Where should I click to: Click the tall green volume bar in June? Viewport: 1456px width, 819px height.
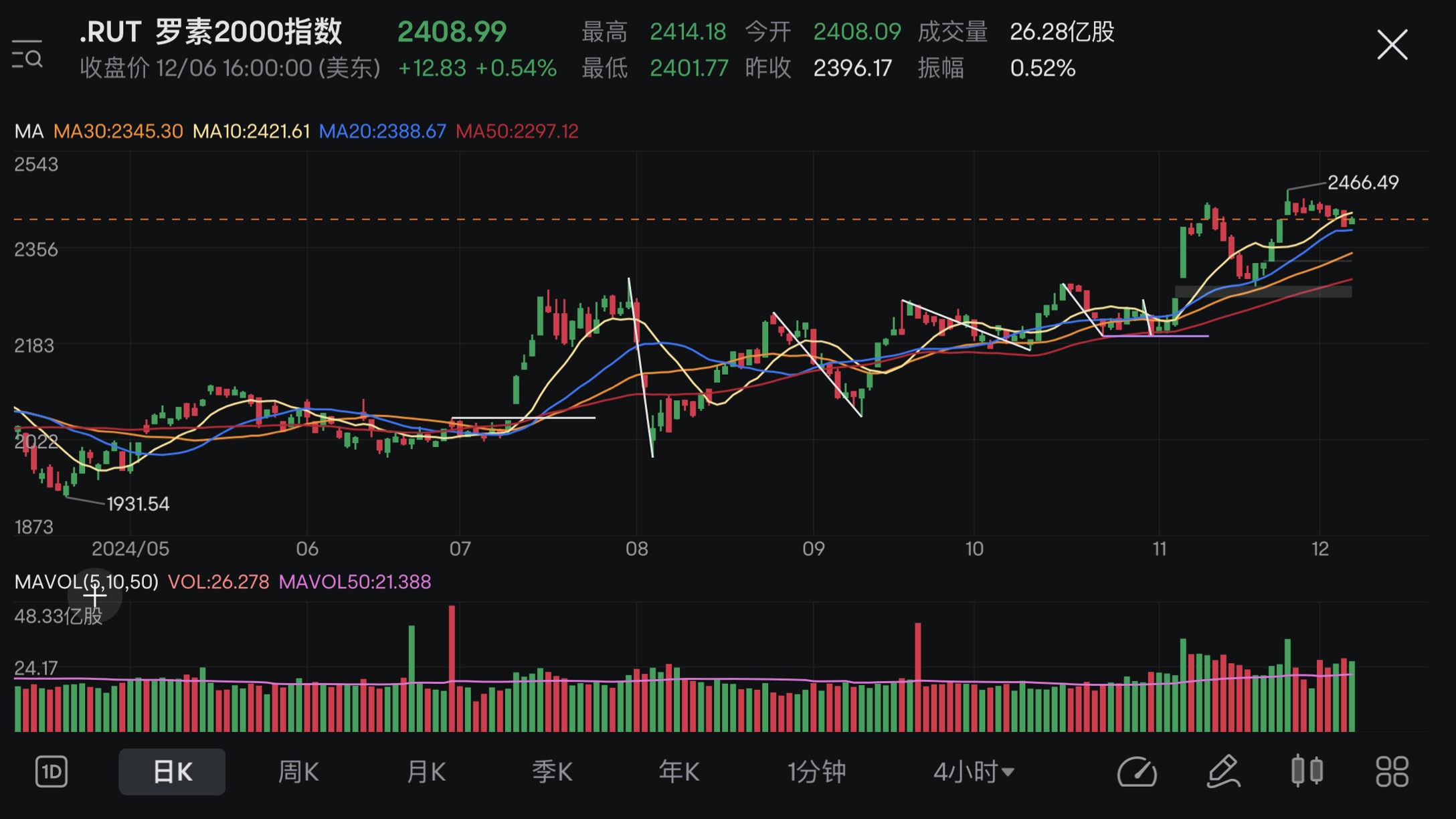[412, 678]
